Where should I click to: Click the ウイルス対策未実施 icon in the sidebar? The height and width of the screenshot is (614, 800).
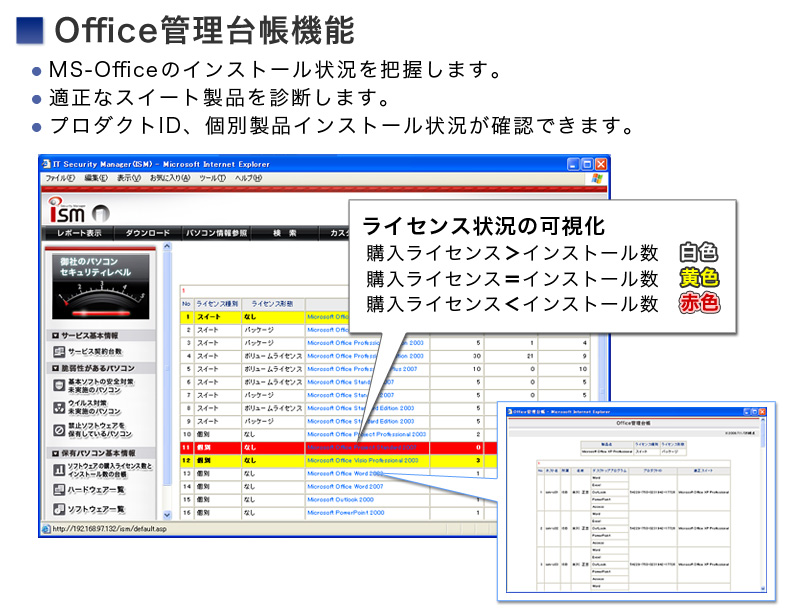coord(59,407)
